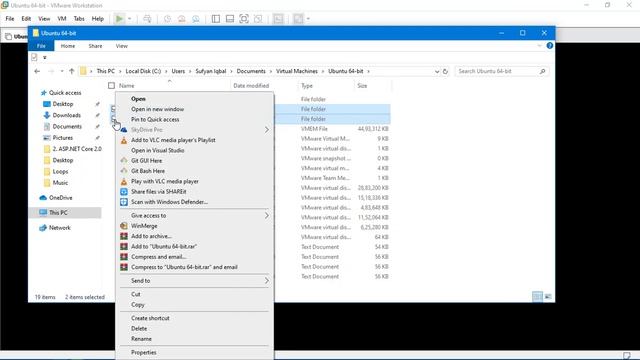Choose Open in new window from context menu
Screen dimensions: 640x360
click(x=157, y=109)
